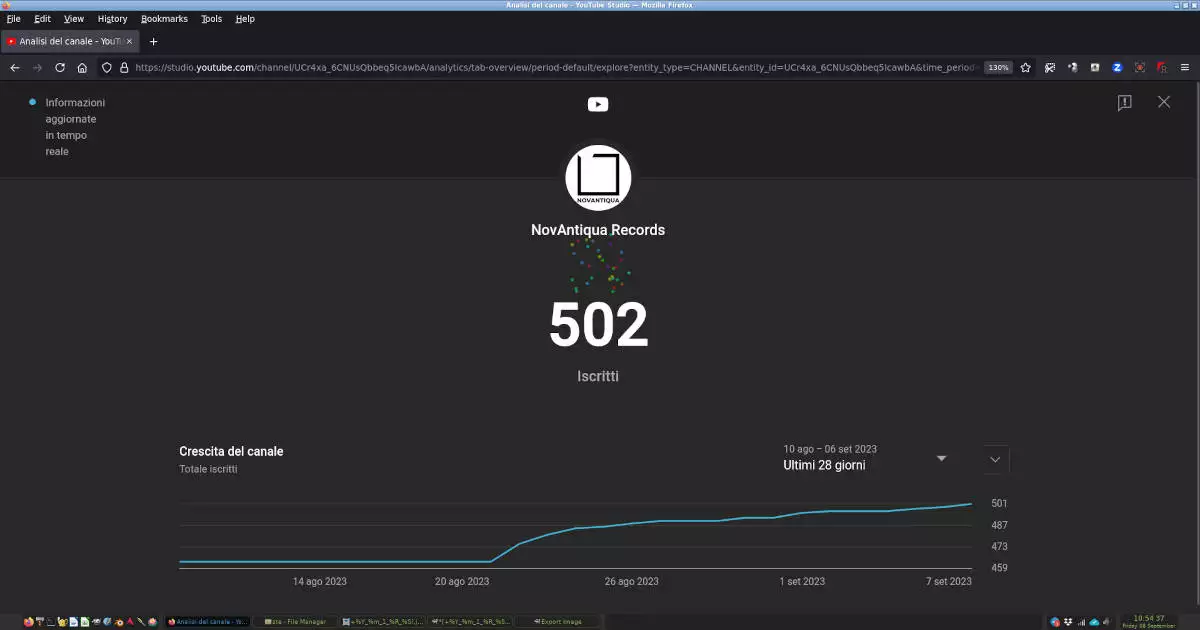Click the 7 set 2023 axis label
Screen dimensions: 1200x630
(948, 581)
